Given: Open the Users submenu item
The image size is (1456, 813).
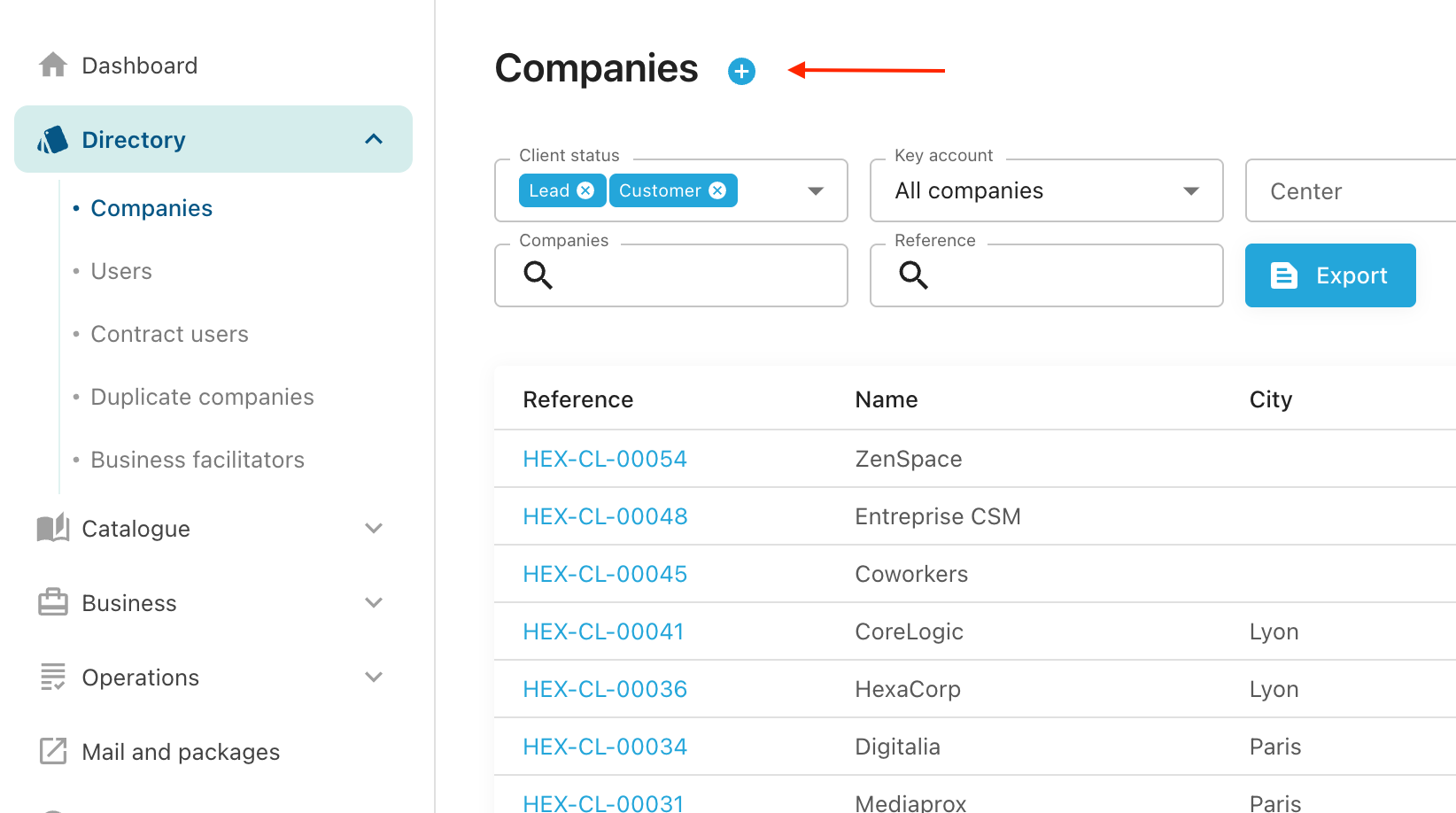Looking at the screenshot, I should click(x=121, y=271).
